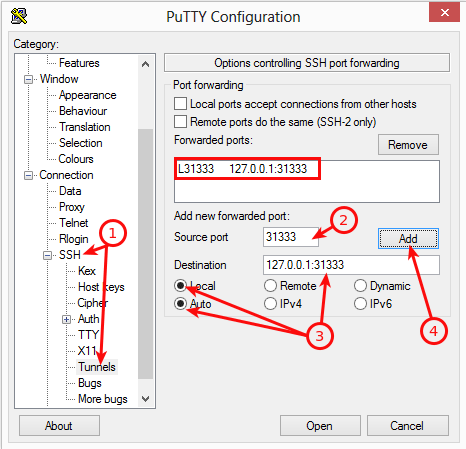
Task: Collapse the SSH tree node
Action: (48, 255)
